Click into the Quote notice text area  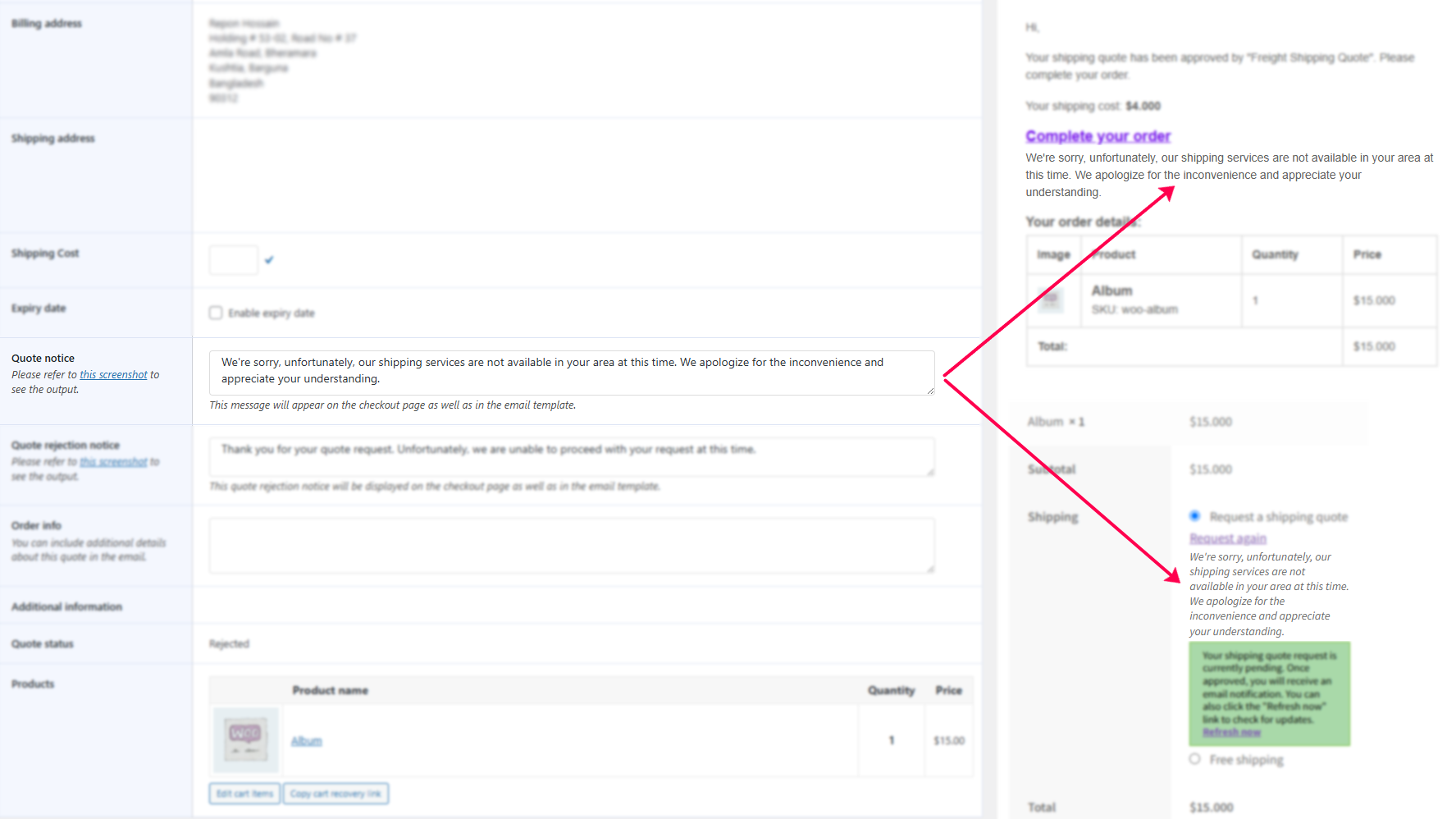click(571, 372)
